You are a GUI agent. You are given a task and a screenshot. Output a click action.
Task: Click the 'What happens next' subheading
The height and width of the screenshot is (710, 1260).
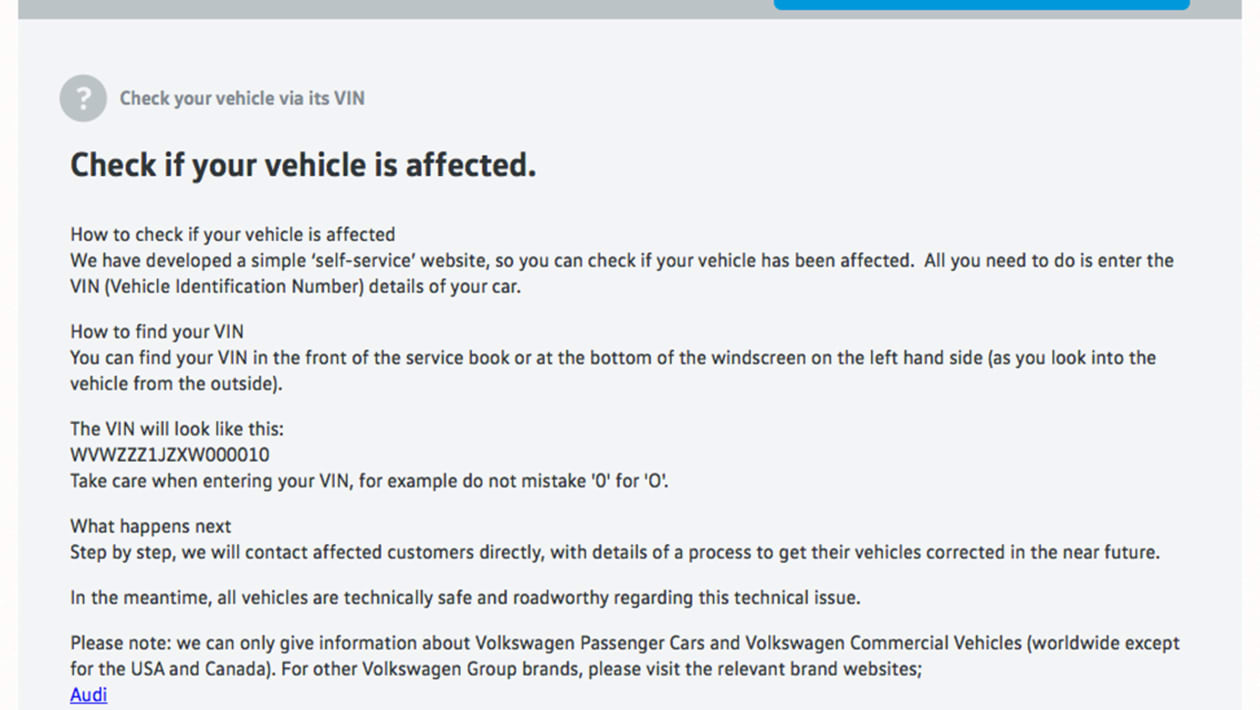pos(150,526)
